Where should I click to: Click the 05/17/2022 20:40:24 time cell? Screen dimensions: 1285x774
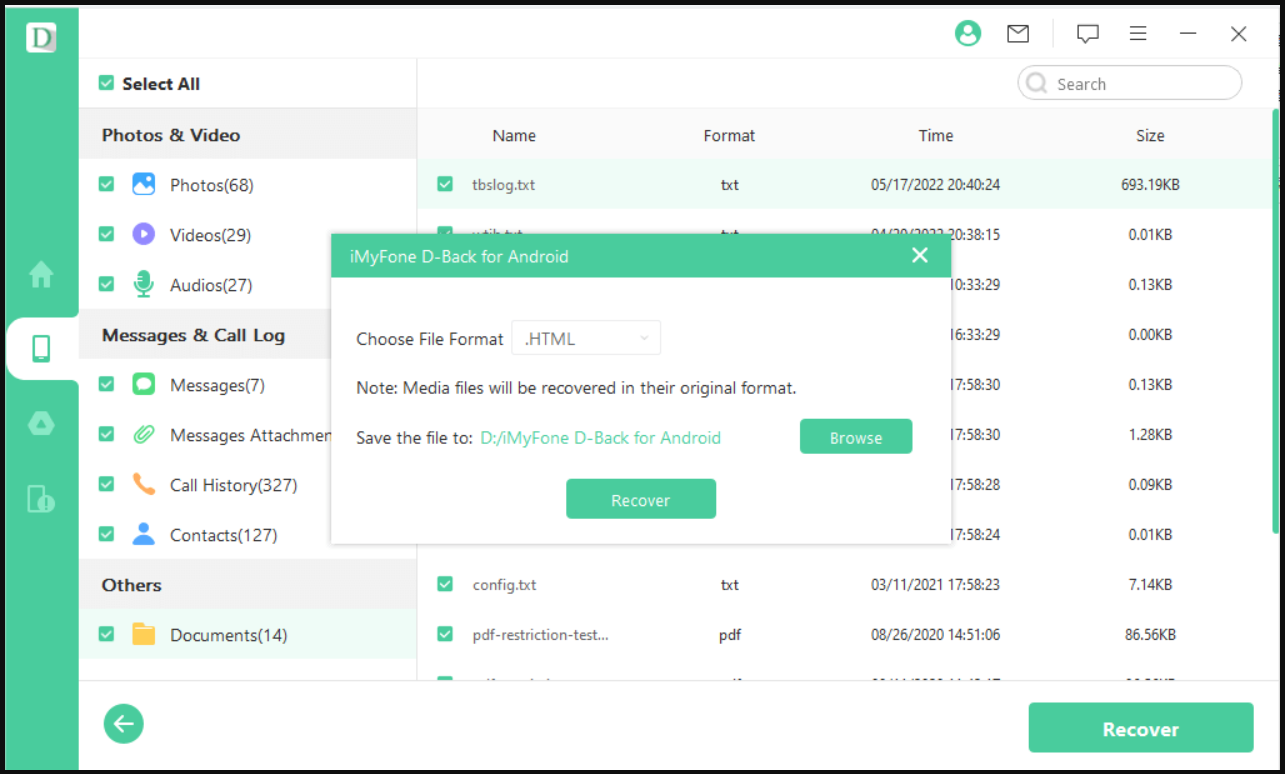point(936,185)
